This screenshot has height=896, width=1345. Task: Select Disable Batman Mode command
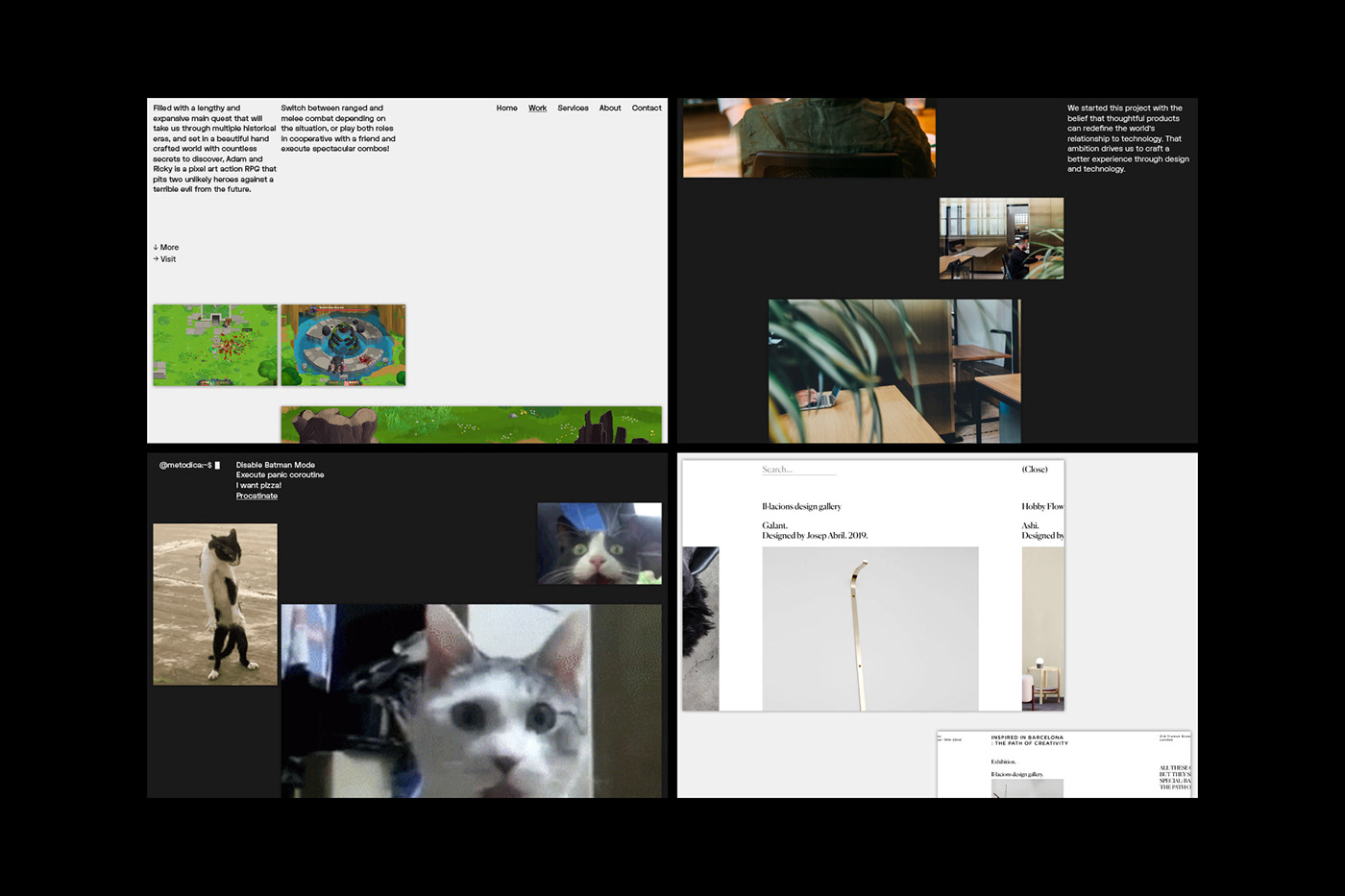pos(276,465)
